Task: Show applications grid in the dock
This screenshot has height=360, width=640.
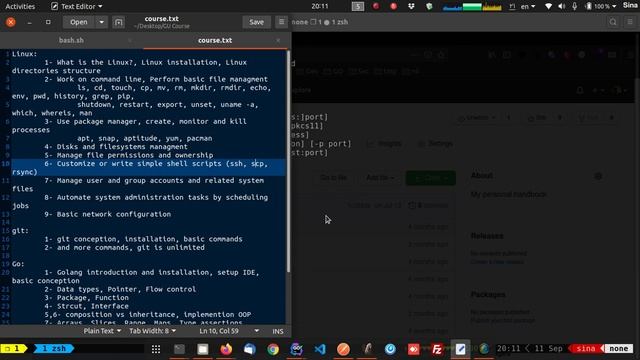Action: [x=156, y=349]
